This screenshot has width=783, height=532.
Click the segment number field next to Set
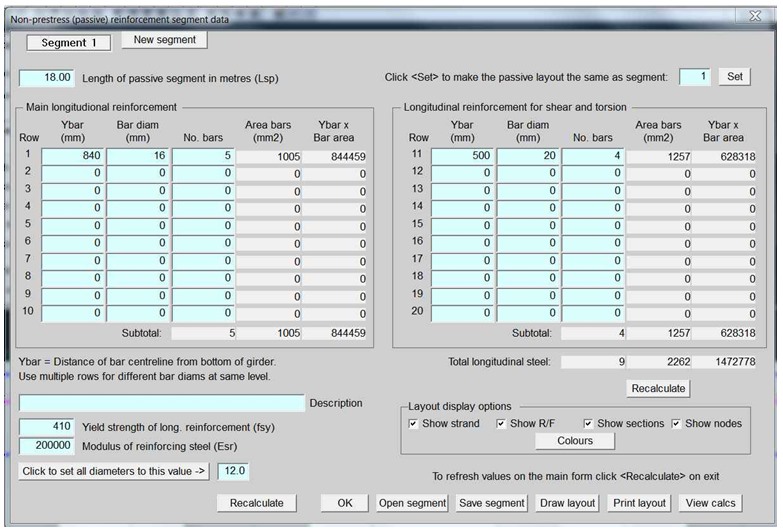695,77
